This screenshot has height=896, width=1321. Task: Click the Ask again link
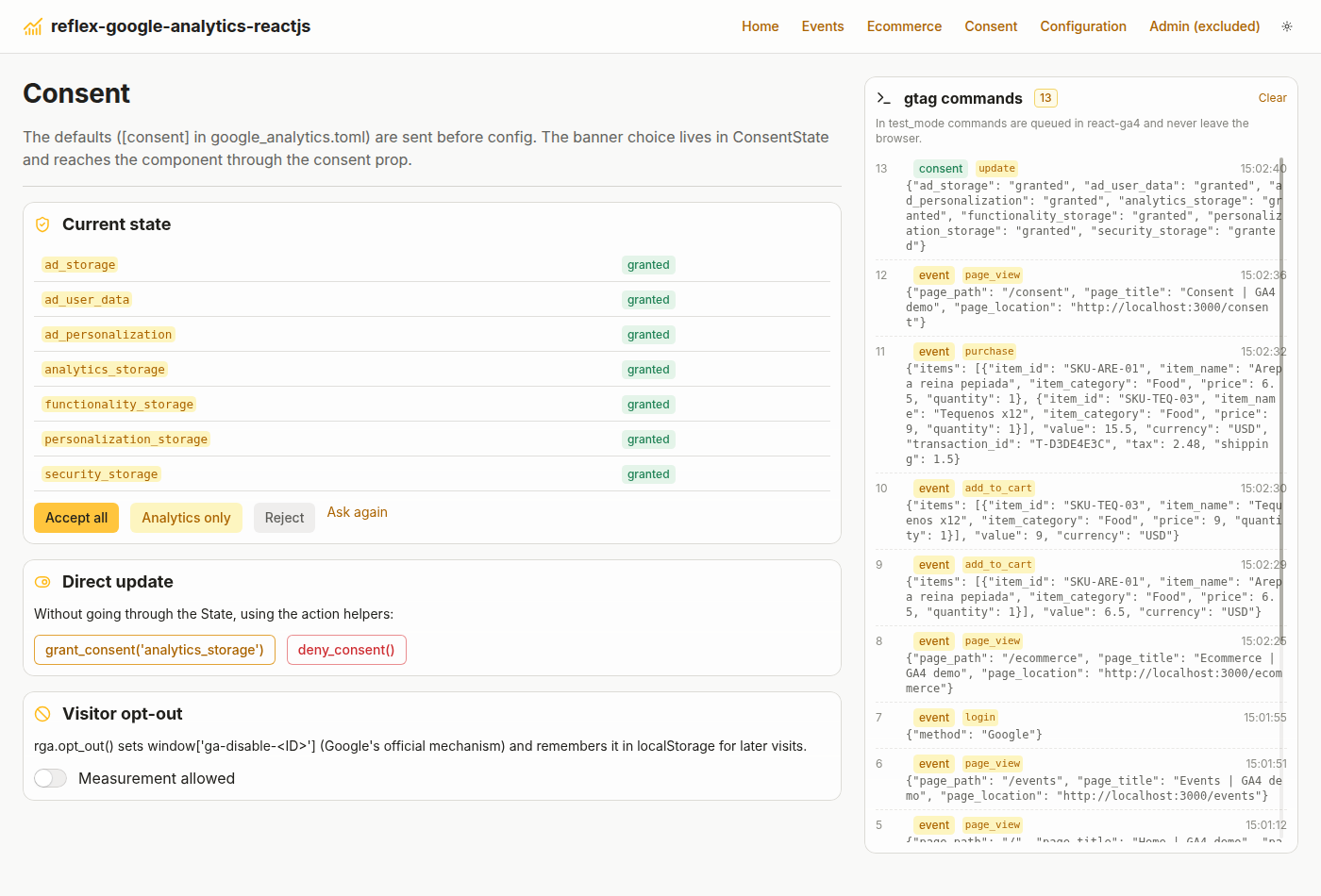(x=358, y=512)
